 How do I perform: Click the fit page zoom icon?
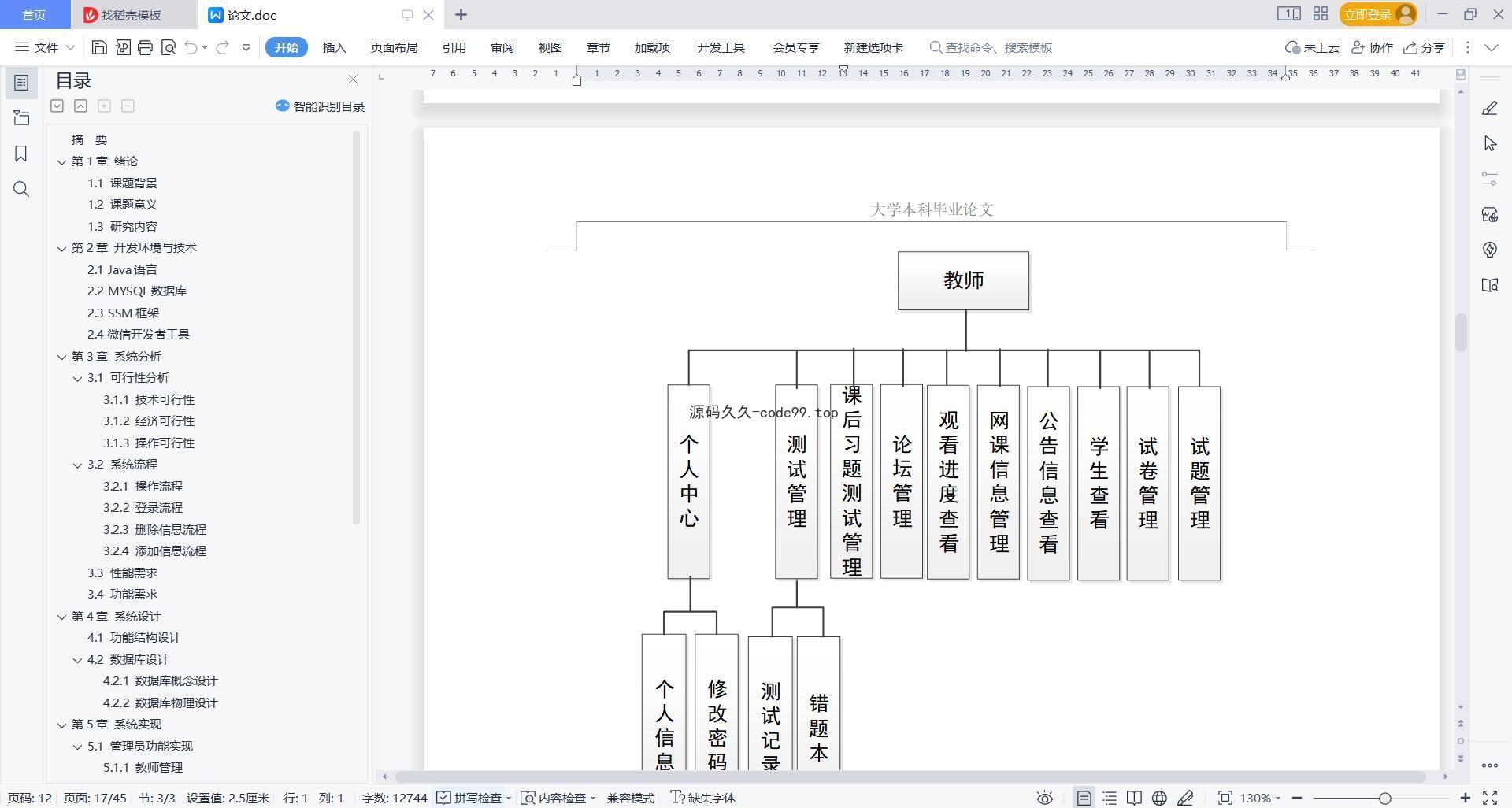(1225, 798)
